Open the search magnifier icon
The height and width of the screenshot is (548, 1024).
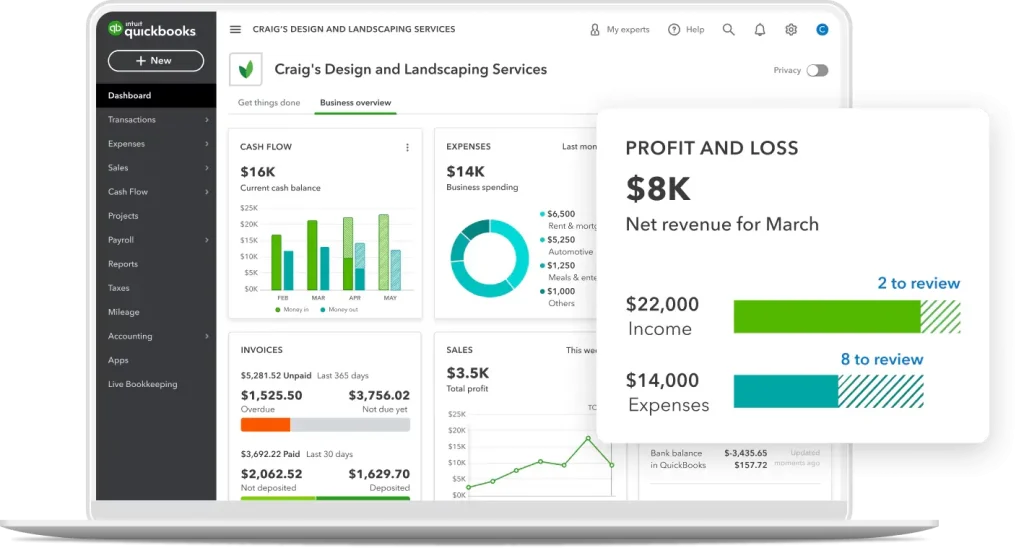pyautogui.click(x=728, y=29)
